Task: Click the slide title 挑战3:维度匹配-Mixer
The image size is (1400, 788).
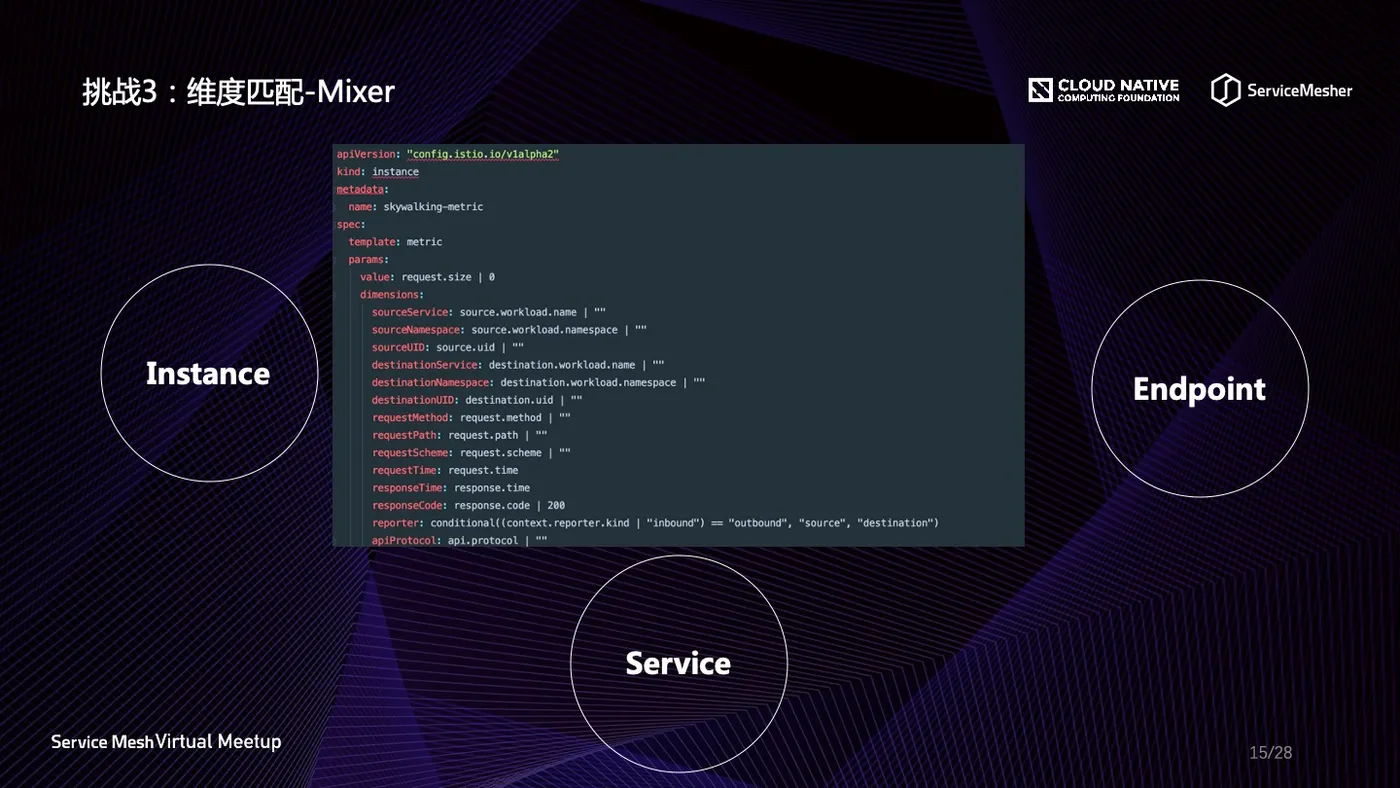Action: 239,92
